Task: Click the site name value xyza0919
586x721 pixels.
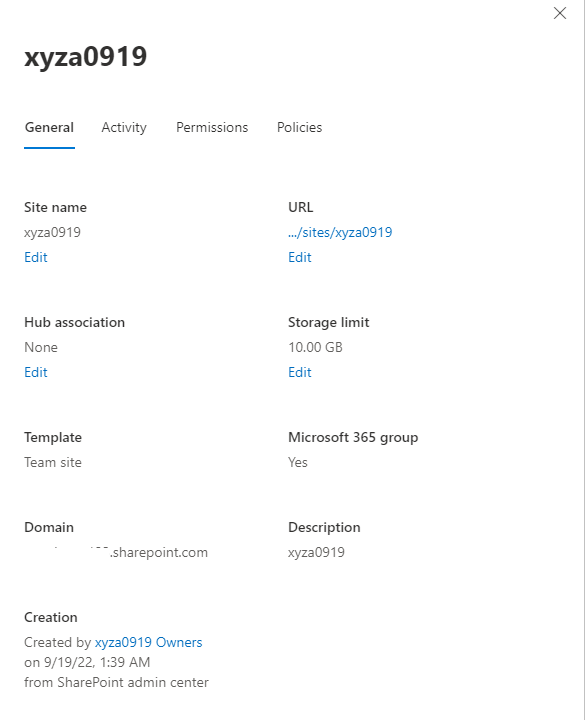Action: [x=52, y=232]
